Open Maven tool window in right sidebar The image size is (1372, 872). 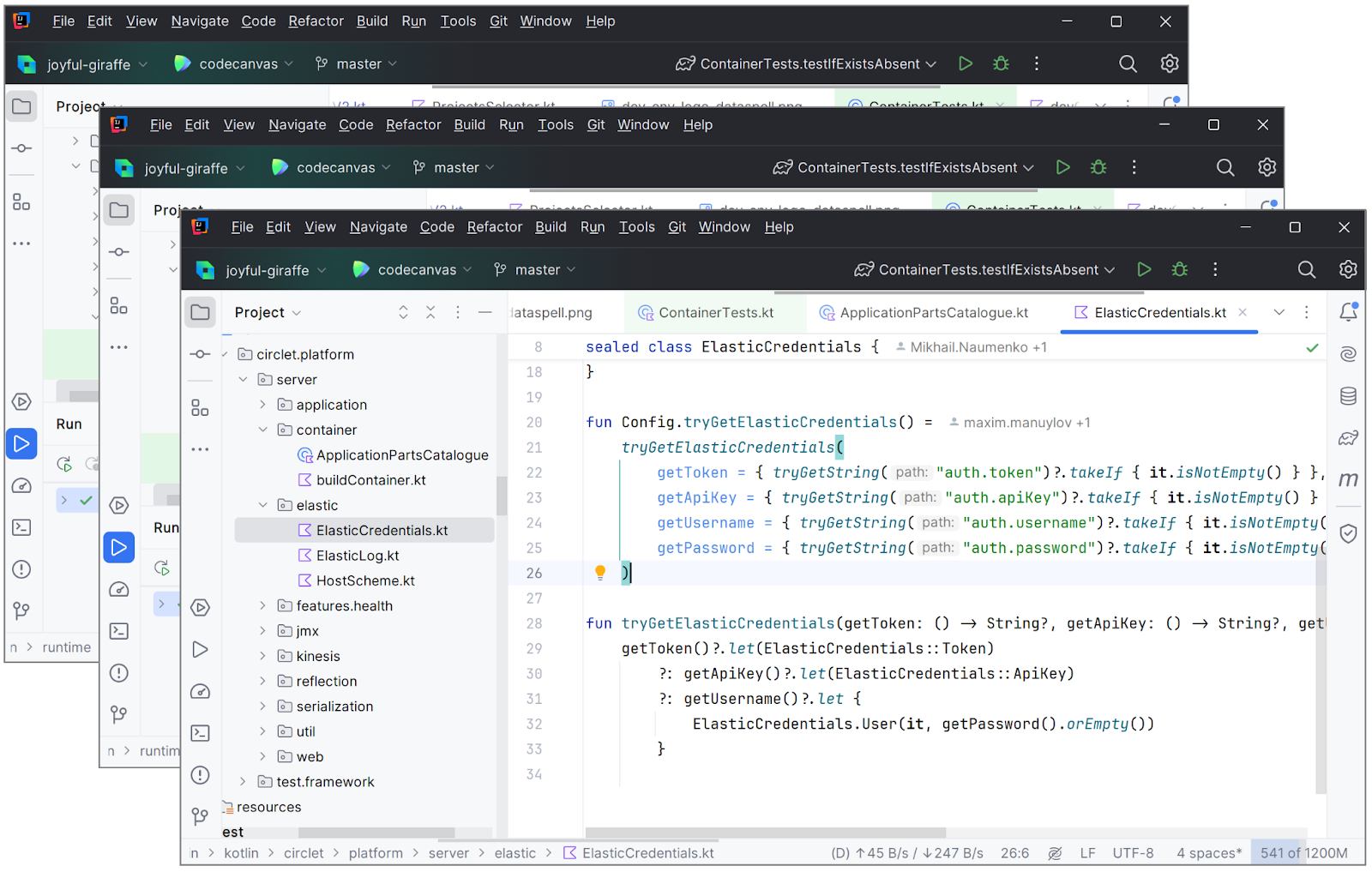pos(1349,479)
